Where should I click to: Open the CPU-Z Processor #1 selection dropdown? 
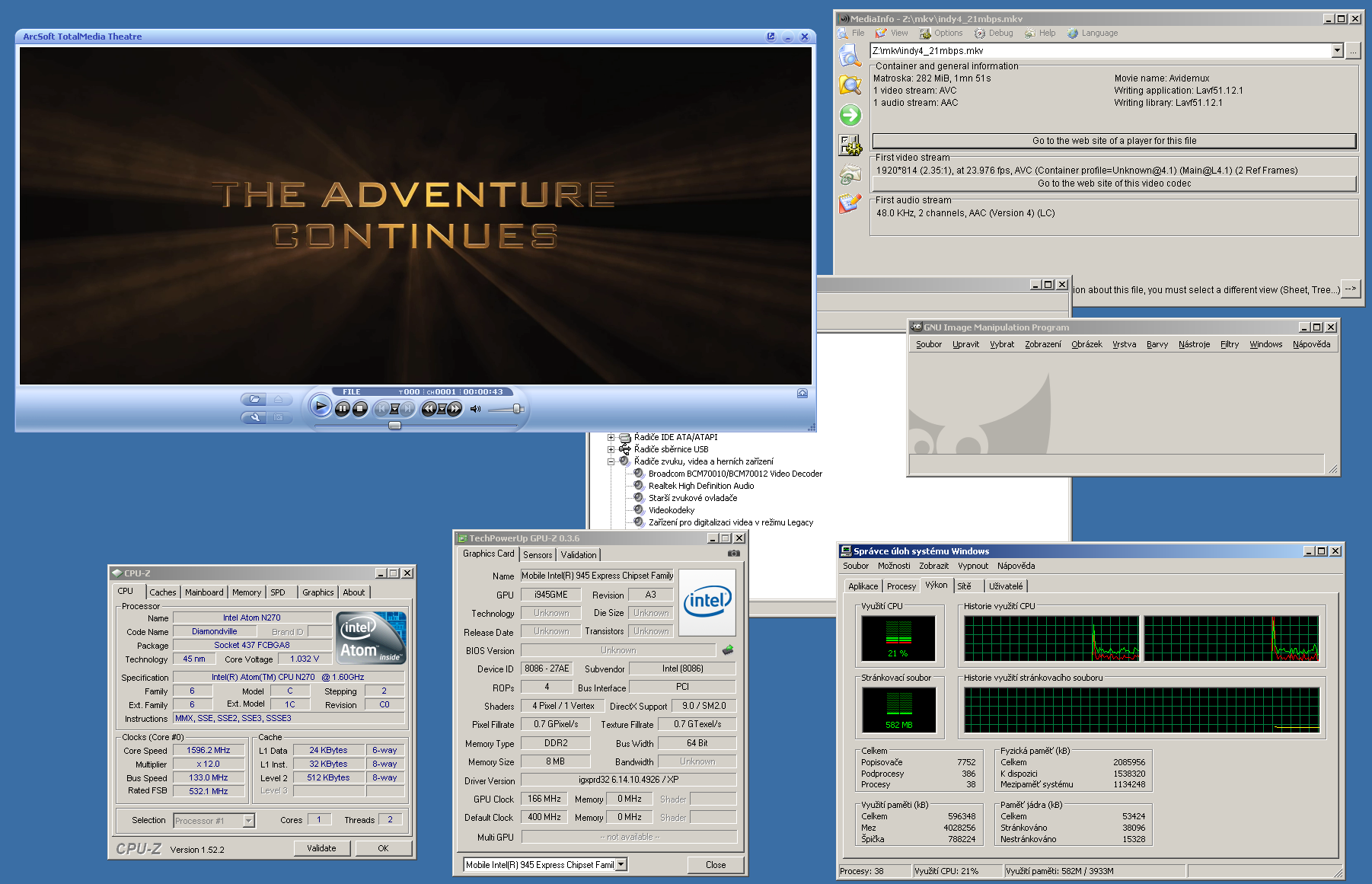pyautogui.click(x=248, y=821)
